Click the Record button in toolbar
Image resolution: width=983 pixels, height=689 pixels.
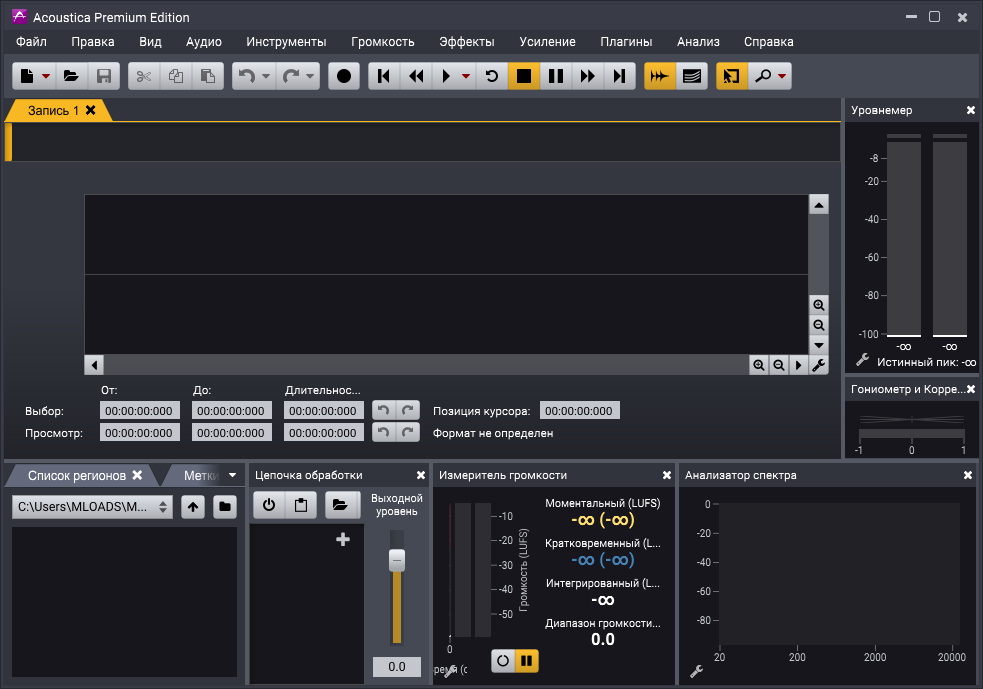coord(344,76)
